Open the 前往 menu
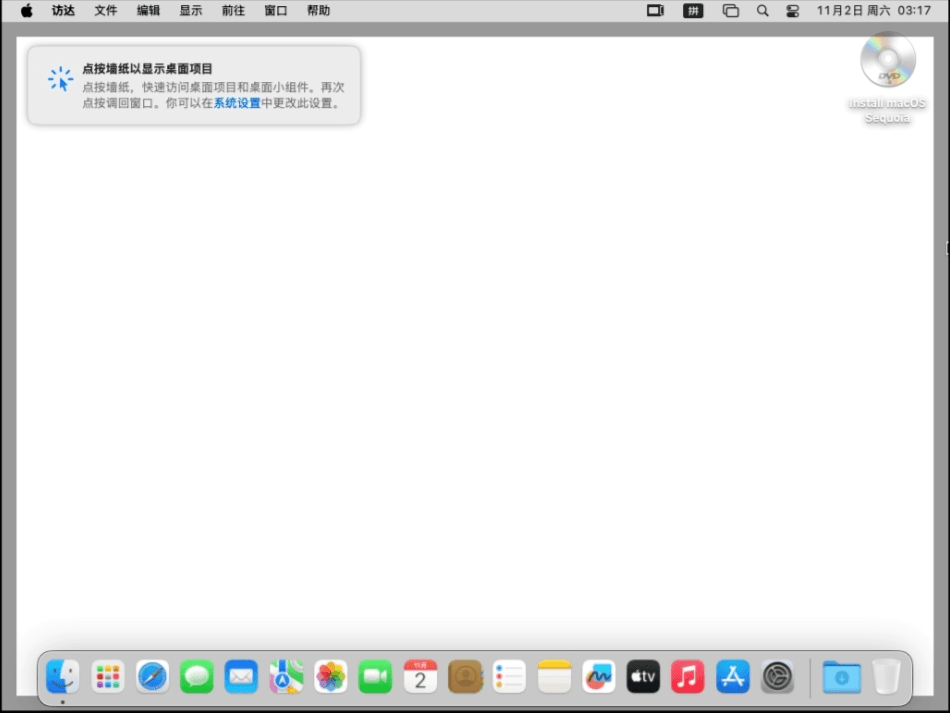Viewport: 950px width, 713px height. tap(233, 11)
